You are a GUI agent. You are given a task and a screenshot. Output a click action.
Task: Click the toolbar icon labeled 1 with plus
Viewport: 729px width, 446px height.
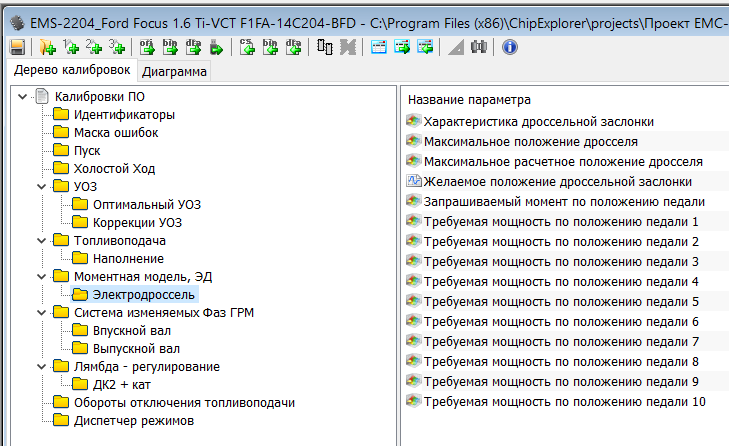70,47
